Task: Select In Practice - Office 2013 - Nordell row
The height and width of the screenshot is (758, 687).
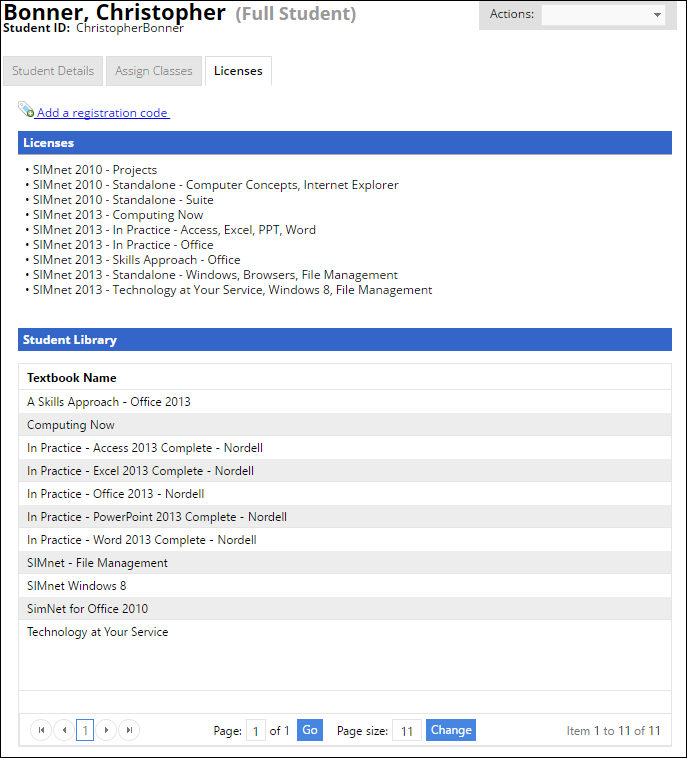Action: pos(345,494)
